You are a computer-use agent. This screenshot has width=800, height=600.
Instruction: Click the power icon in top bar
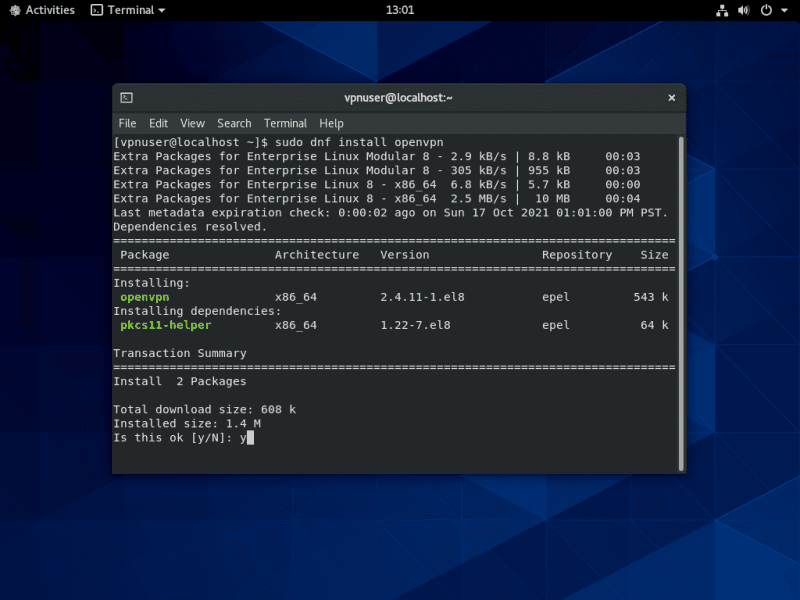coord(766,10)
